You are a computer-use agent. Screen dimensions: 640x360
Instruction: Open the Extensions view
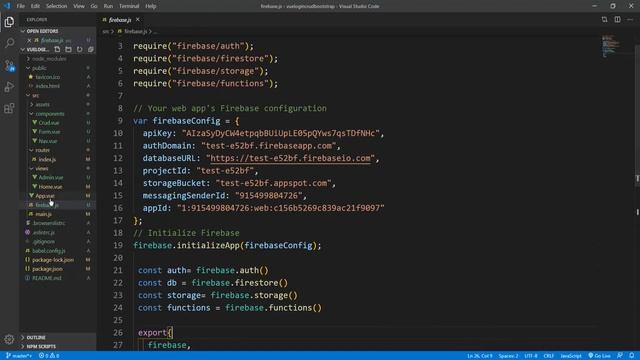click(x=9, y=108)
